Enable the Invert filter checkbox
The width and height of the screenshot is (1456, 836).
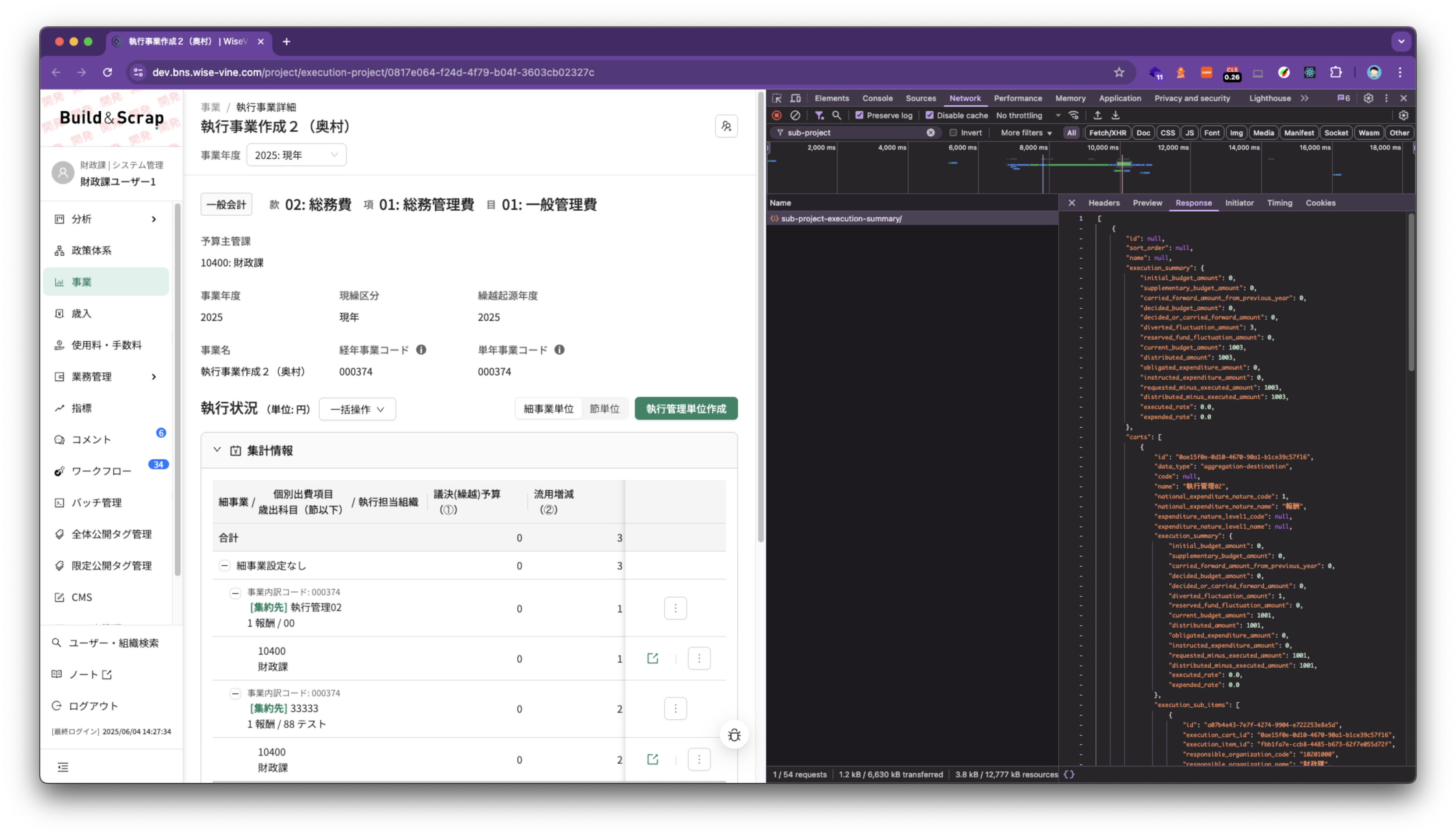pyautogui.click(x=954, y=133)
